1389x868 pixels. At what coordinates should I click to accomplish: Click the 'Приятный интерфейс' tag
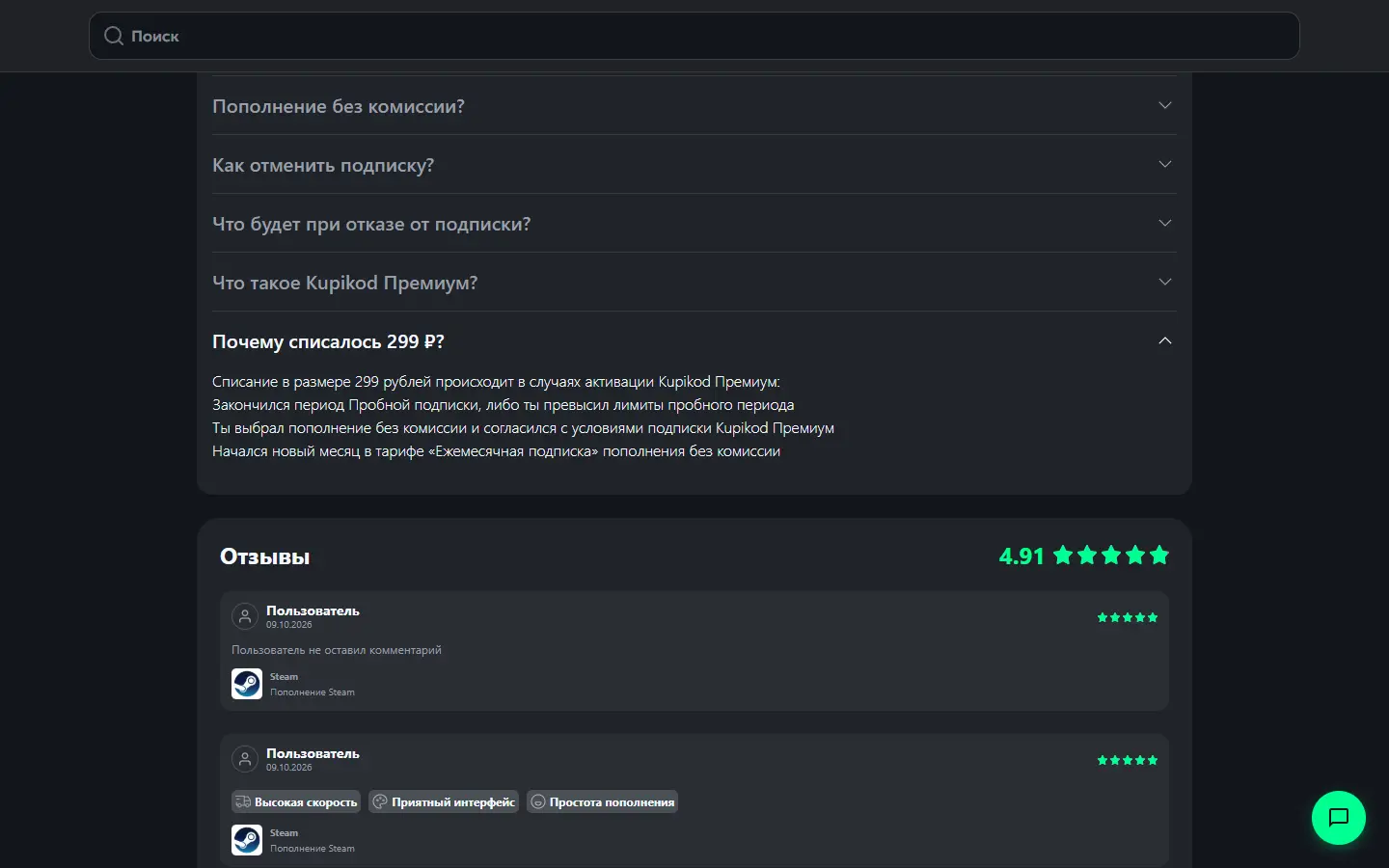tap(444, 801)
